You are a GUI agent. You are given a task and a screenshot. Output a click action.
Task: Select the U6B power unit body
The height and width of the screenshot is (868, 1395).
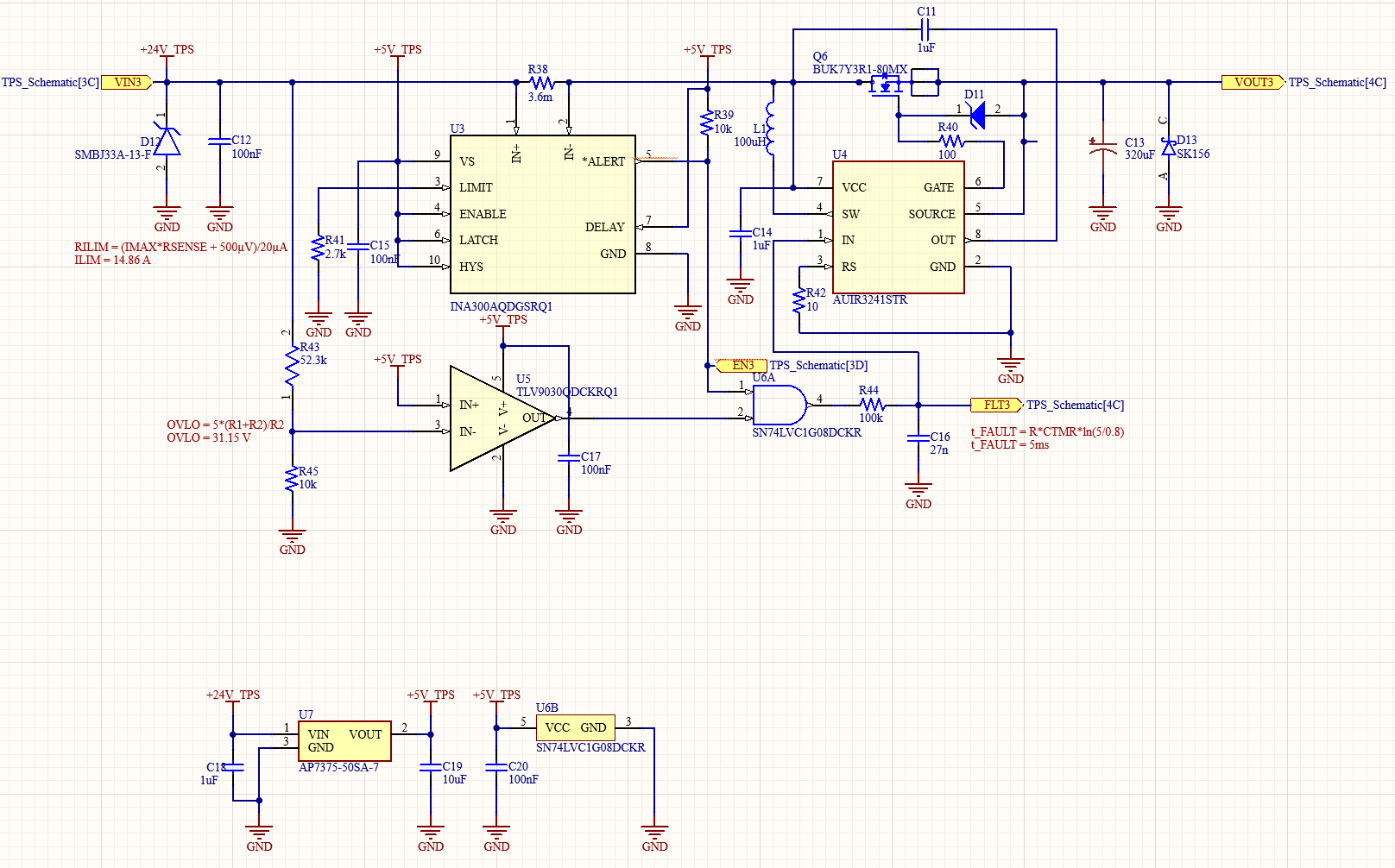pos(576,727)
